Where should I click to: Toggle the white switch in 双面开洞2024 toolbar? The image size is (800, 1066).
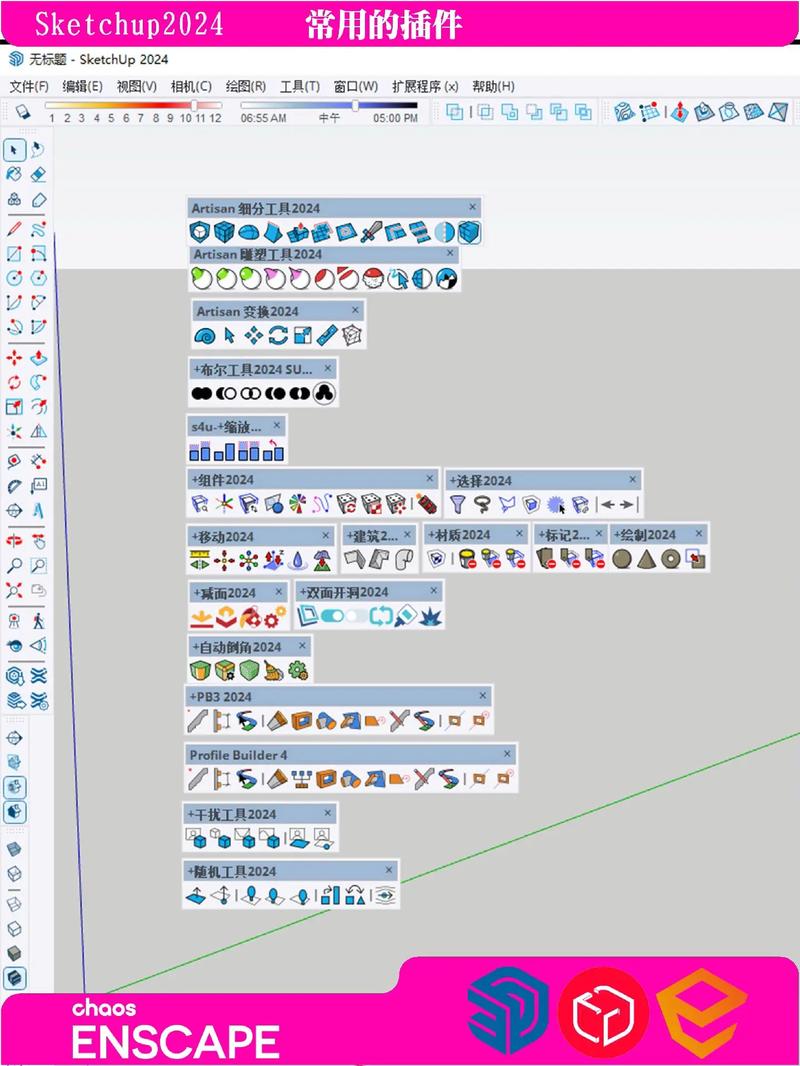356,617
